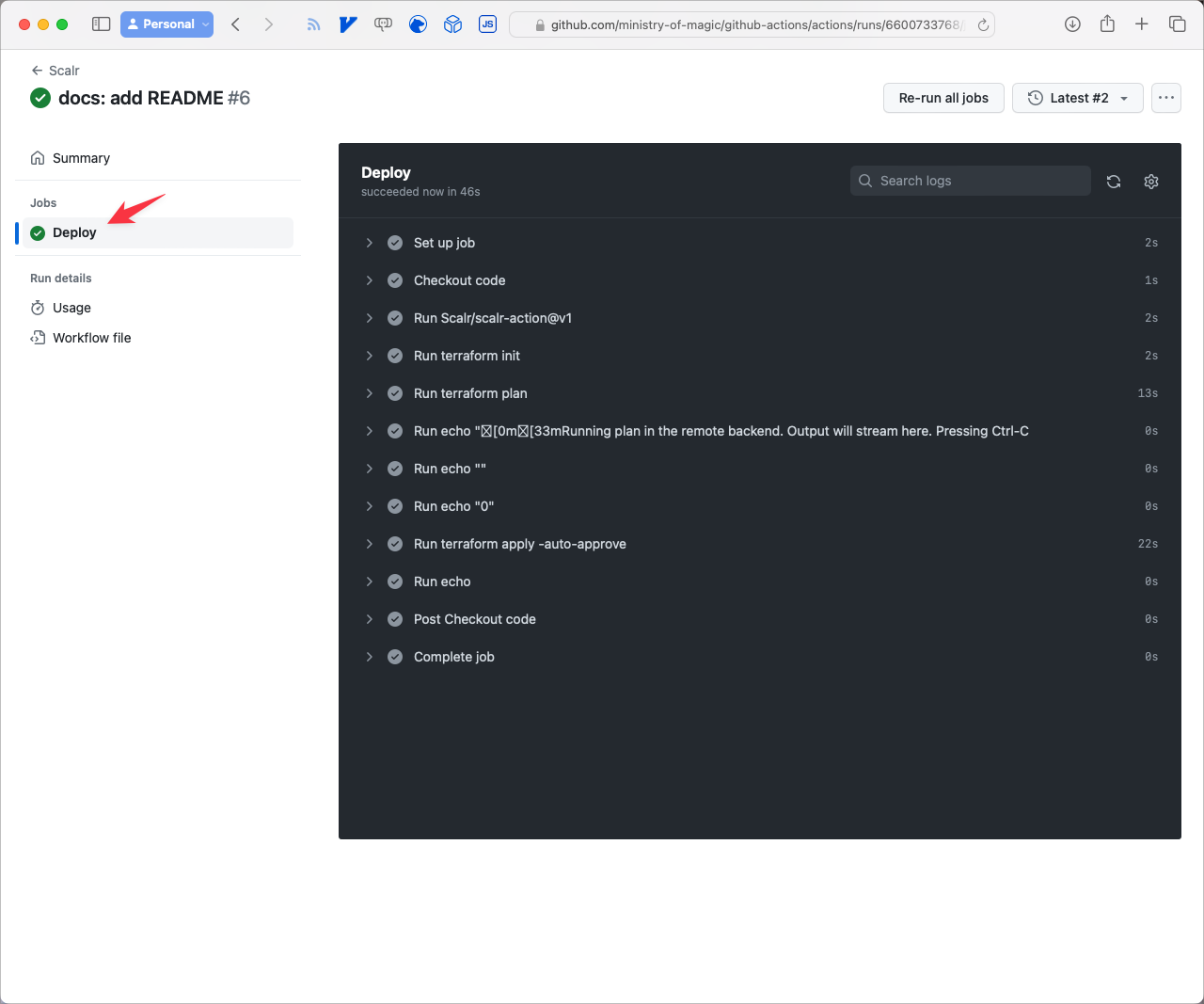This screenshot has height=1004, width=1204.
Task: Click the Search logs field
Action: point(971,181)
